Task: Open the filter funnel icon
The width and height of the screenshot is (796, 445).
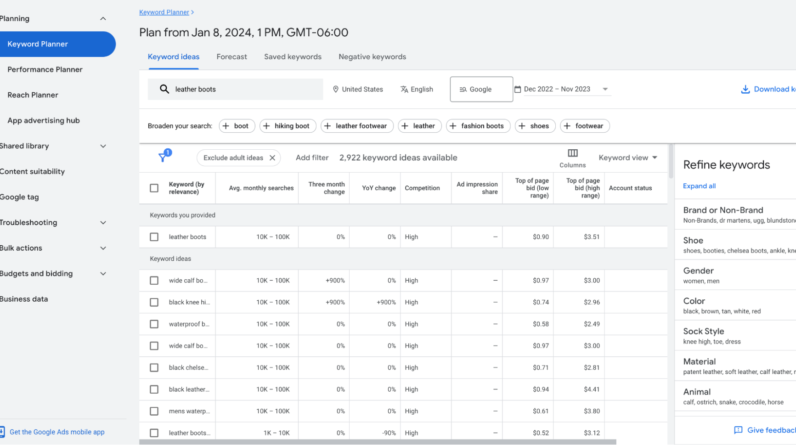Action: 163,157
